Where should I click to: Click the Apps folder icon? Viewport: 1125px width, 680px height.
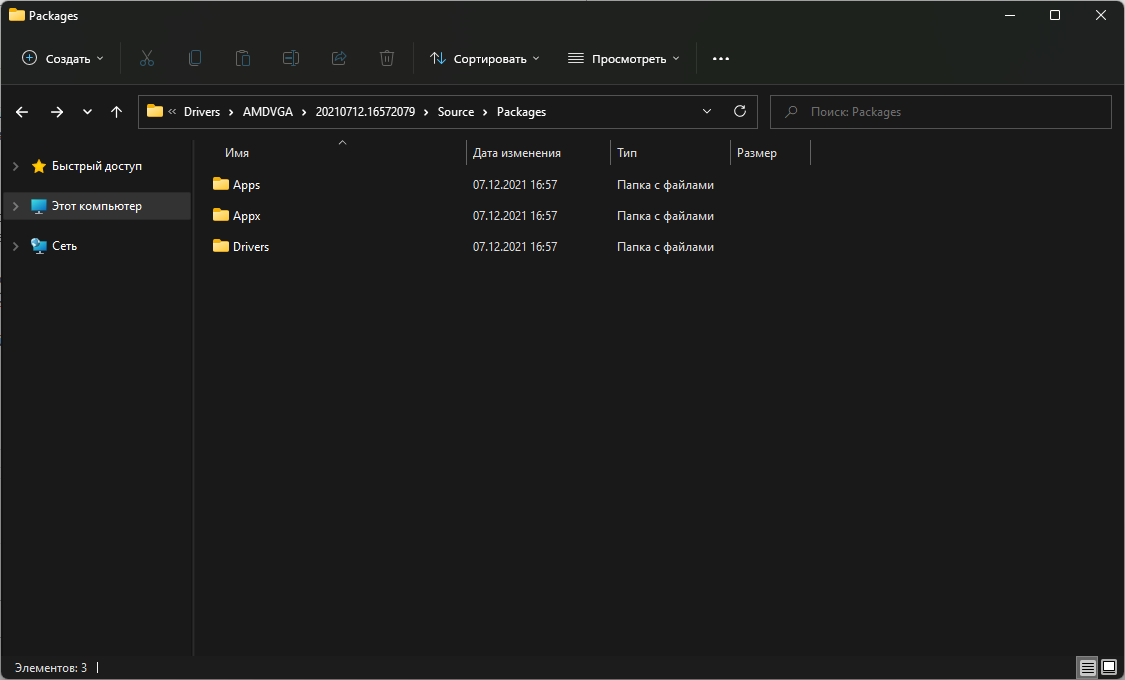click(221, 184)
